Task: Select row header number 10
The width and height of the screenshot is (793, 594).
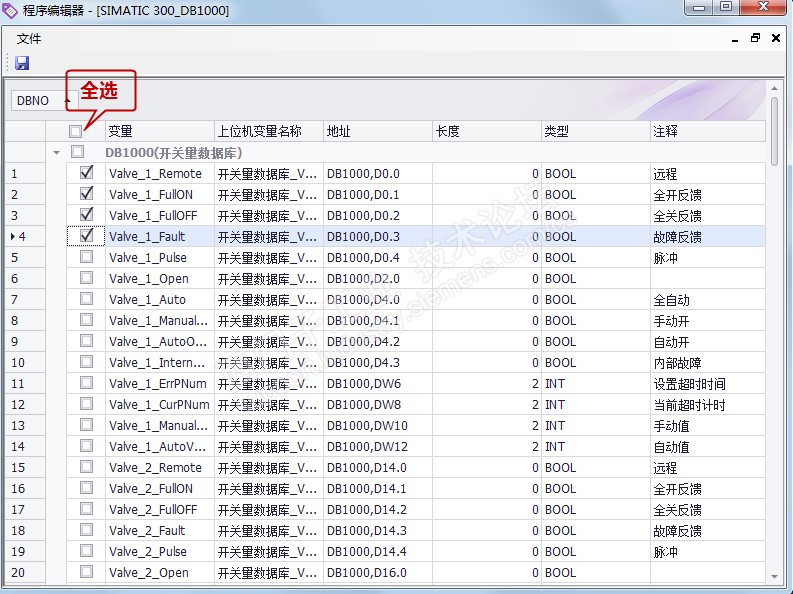Action: (25, 362)
